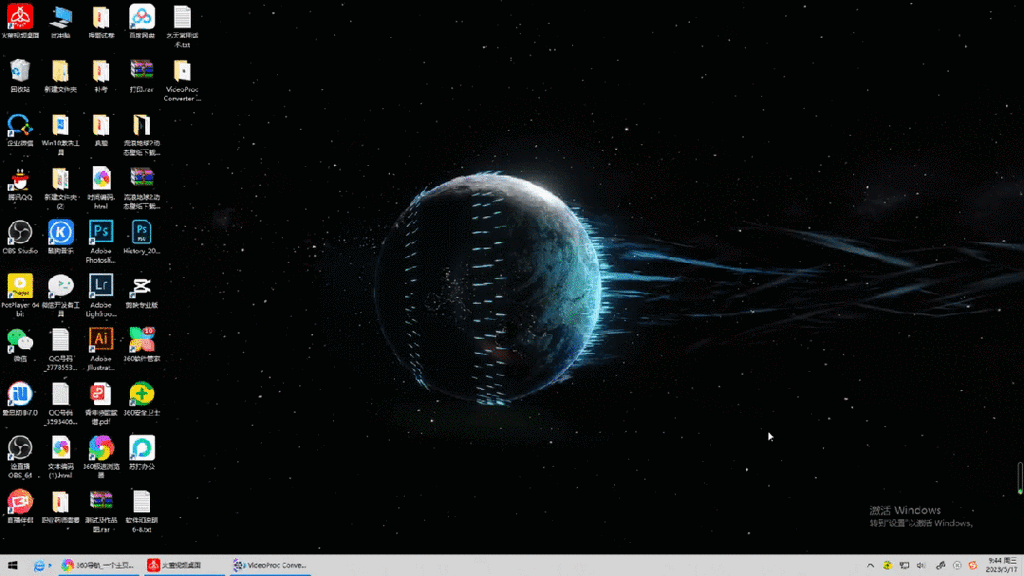Open the This PC (此电脑) icon
Image resolution: width=1024 pixels, height=576 pixels.
61,18
